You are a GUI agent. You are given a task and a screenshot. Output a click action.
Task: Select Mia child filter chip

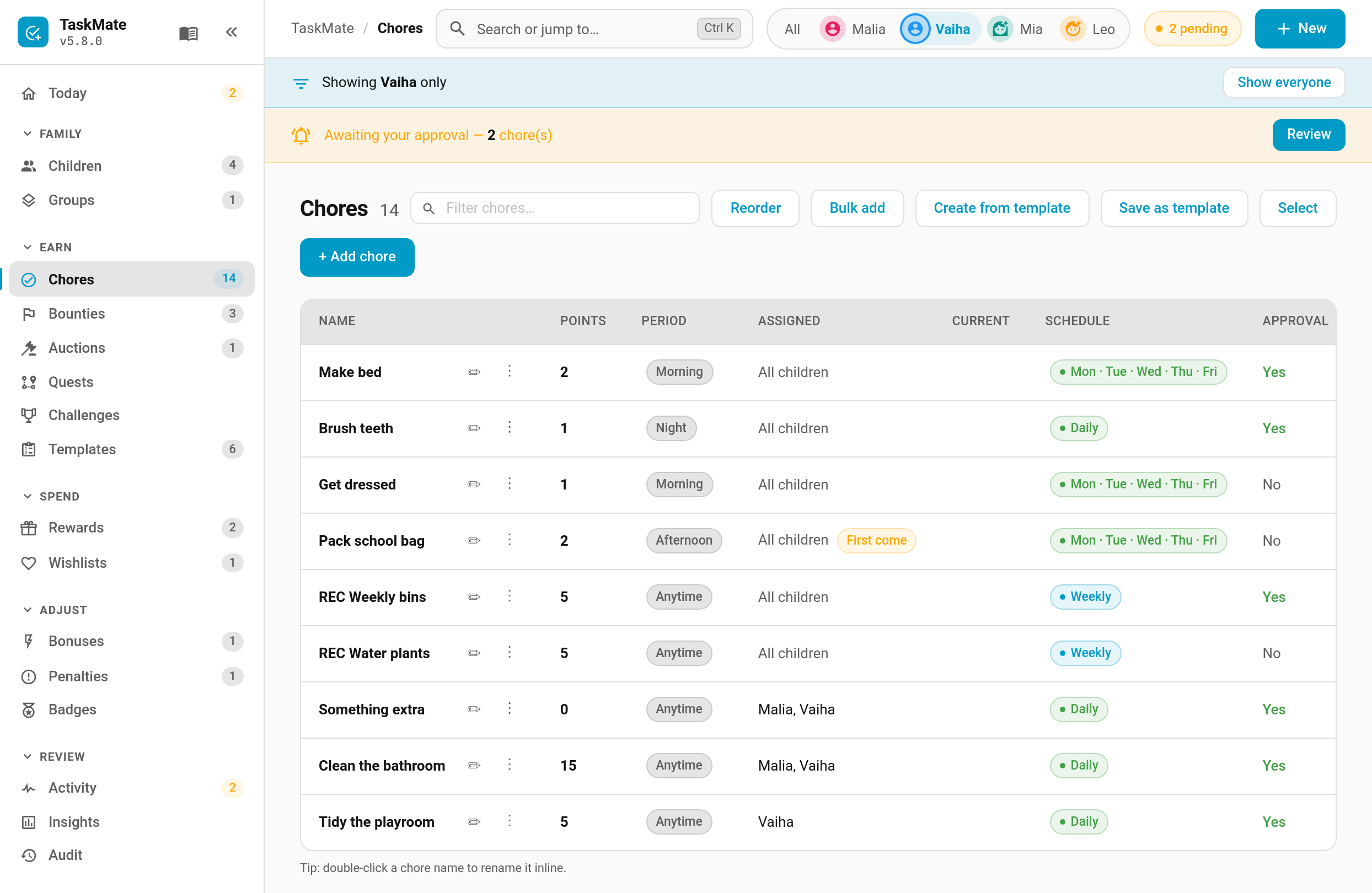point(1015,29)
